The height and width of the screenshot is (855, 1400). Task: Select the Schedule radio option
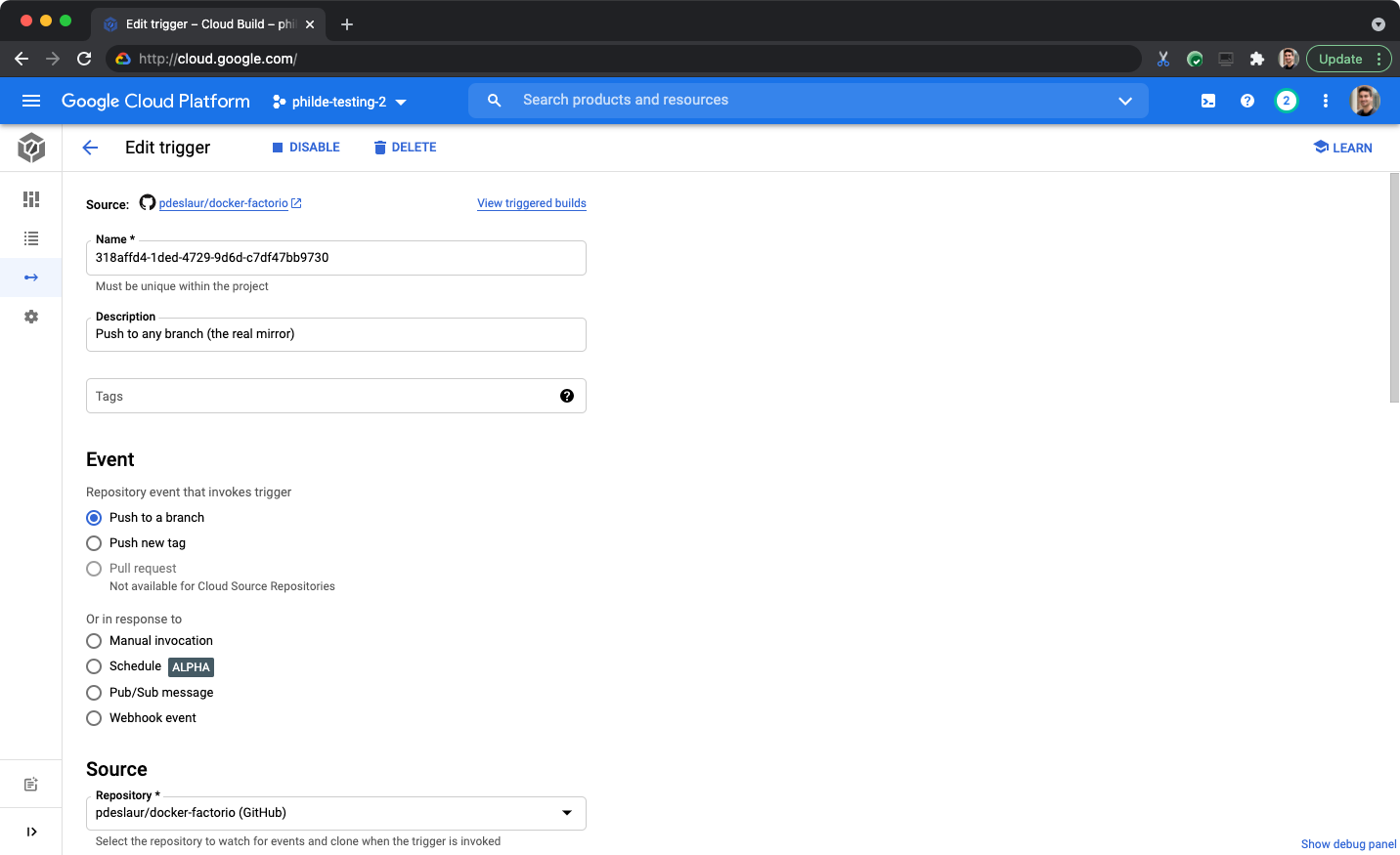click(94, 666)
